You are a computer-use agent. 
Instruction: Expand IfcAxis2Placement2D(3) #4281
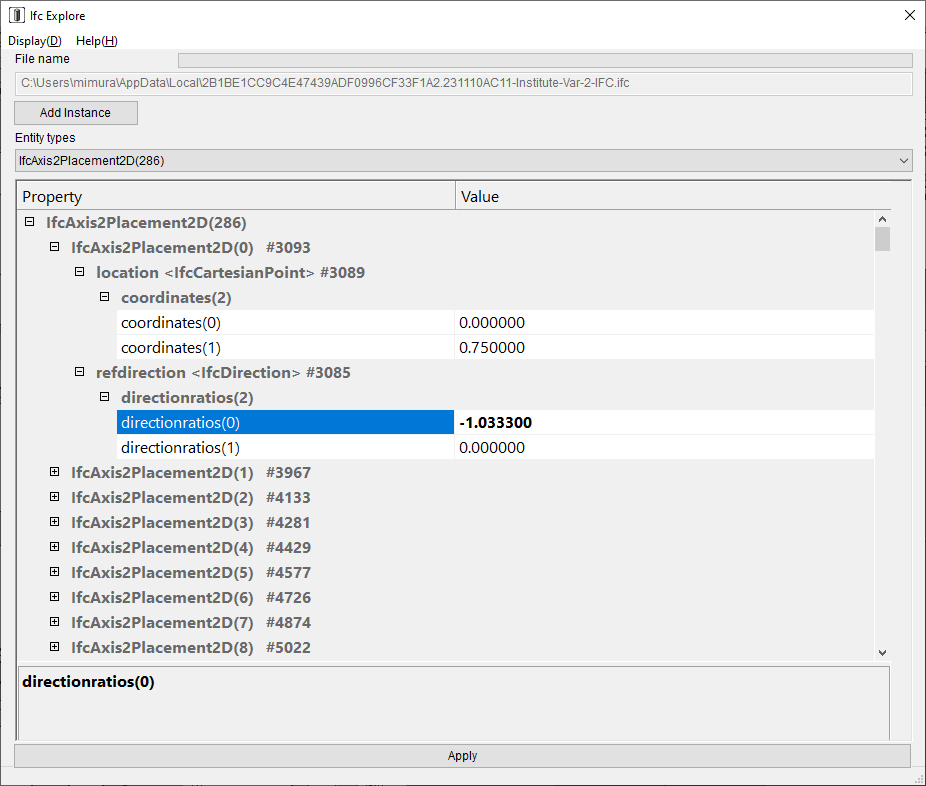tap(54, 522)
